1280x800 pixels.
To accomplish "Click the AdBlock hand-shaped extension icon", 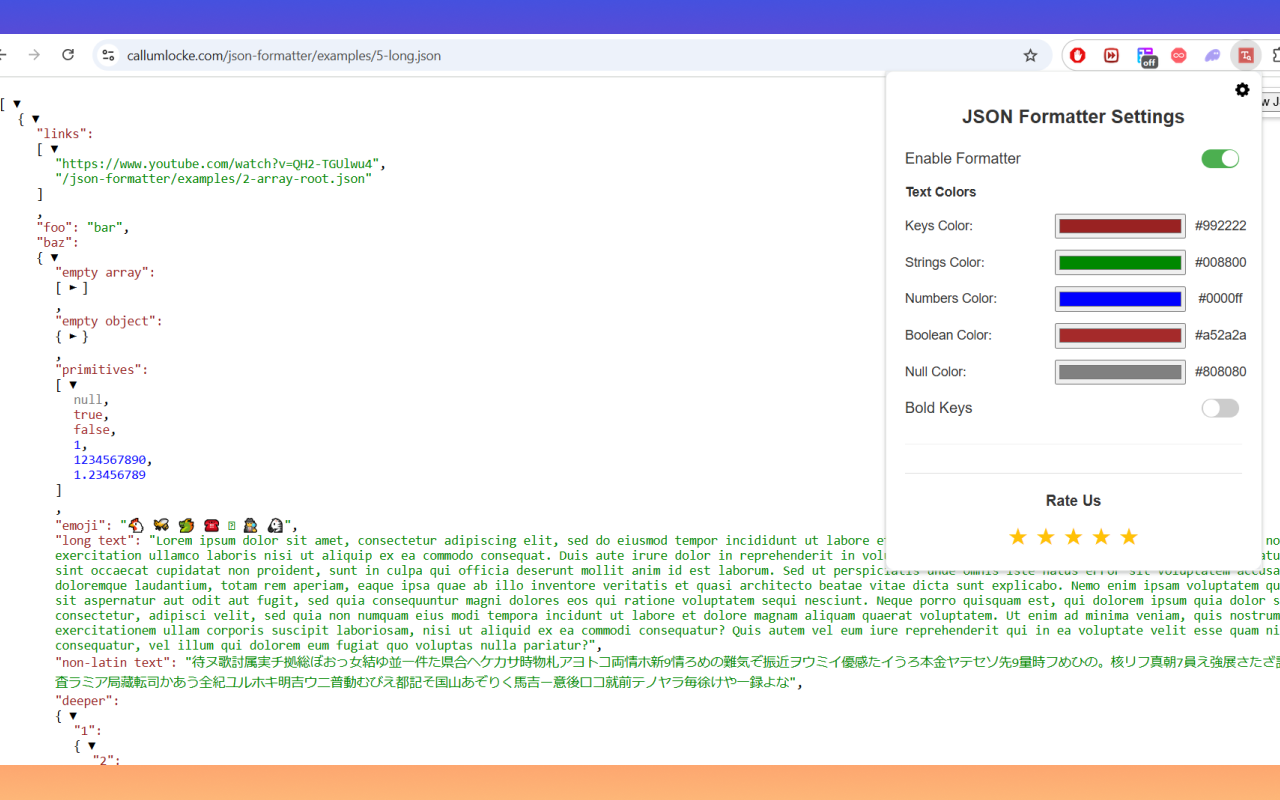I will coord(1077,55).
